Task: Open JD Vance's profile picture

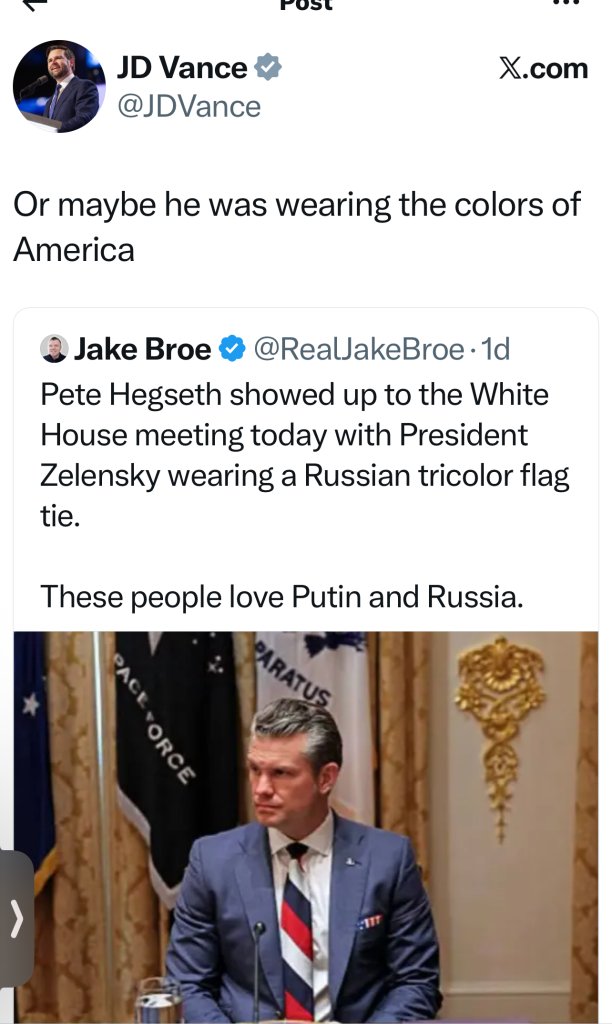Action: [59, 86]
